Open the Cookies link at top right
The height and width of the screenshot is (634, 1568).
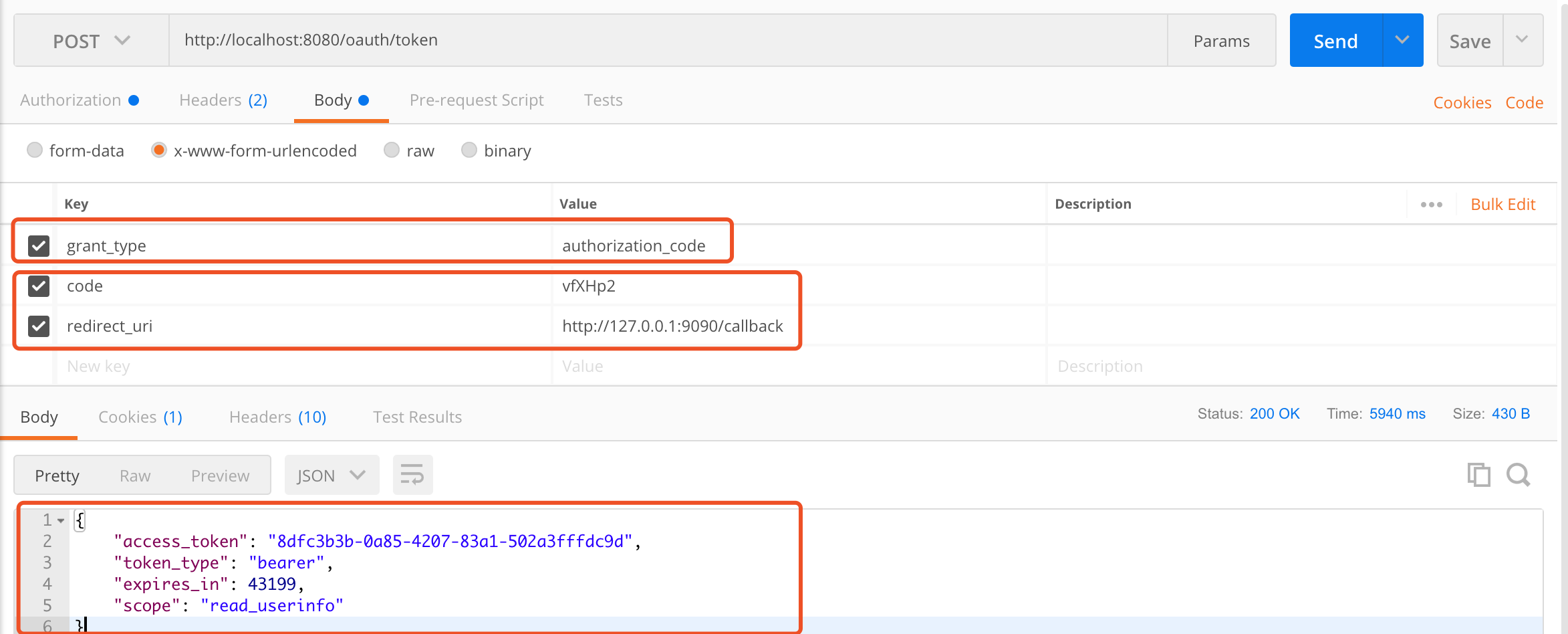1462,103
